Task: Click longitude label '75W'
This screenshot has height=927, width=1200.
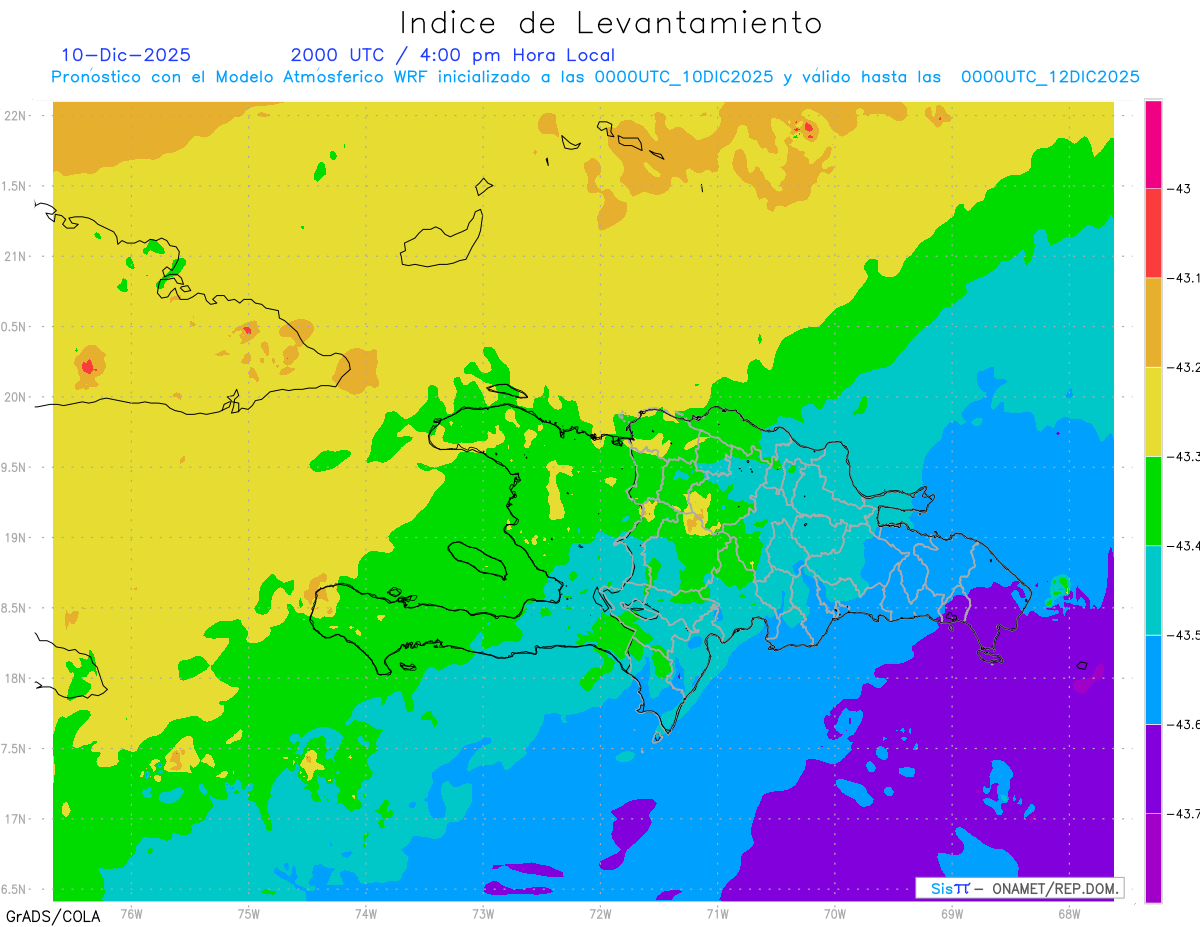Action: pos(249,914)
